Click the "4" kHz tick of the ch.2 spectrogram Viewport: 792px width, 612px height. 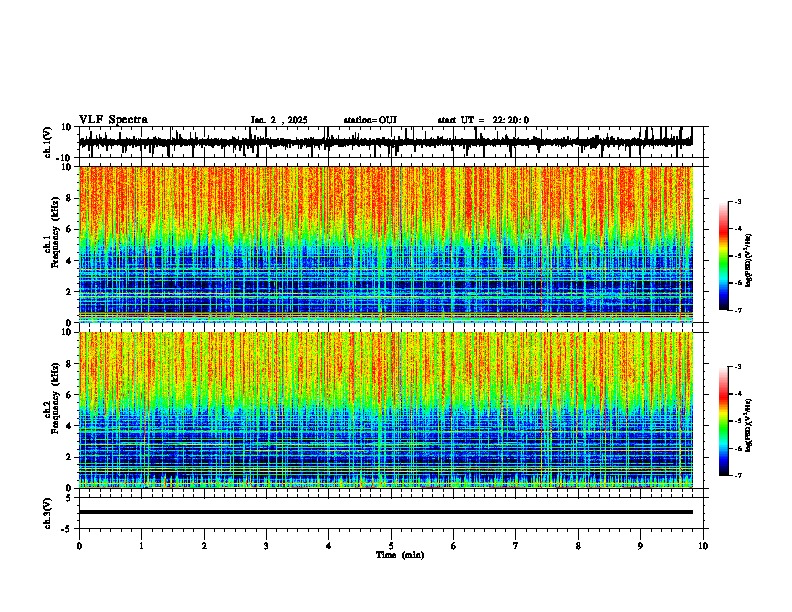pos(70,426)
